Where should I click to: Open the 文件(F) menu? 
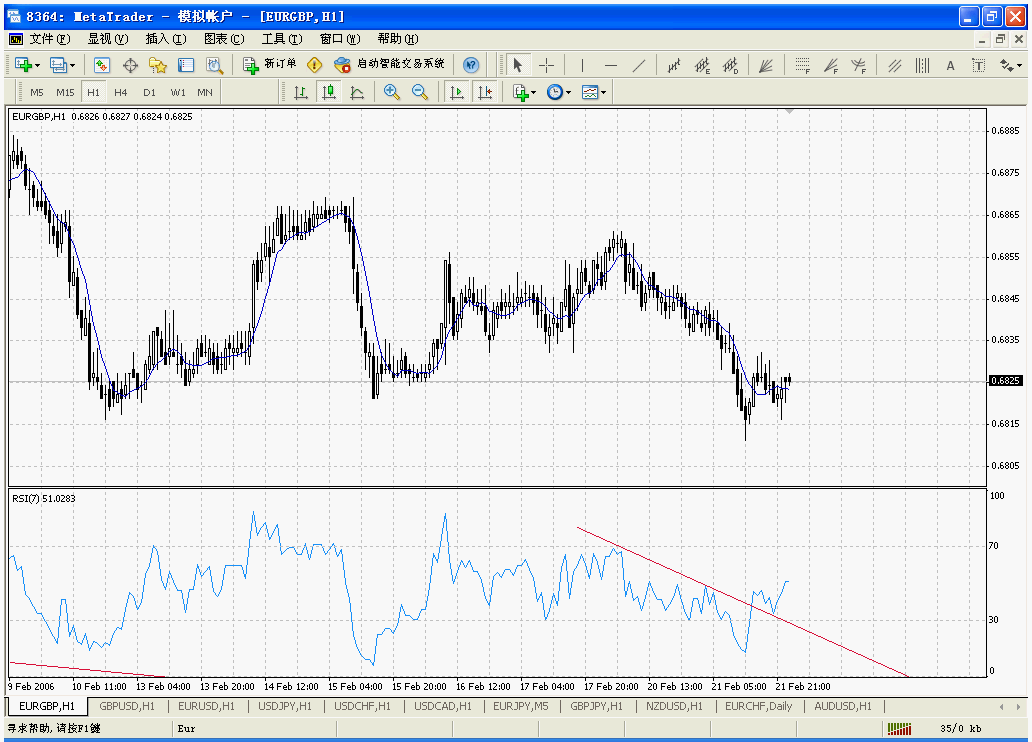(x=49, y=39)
